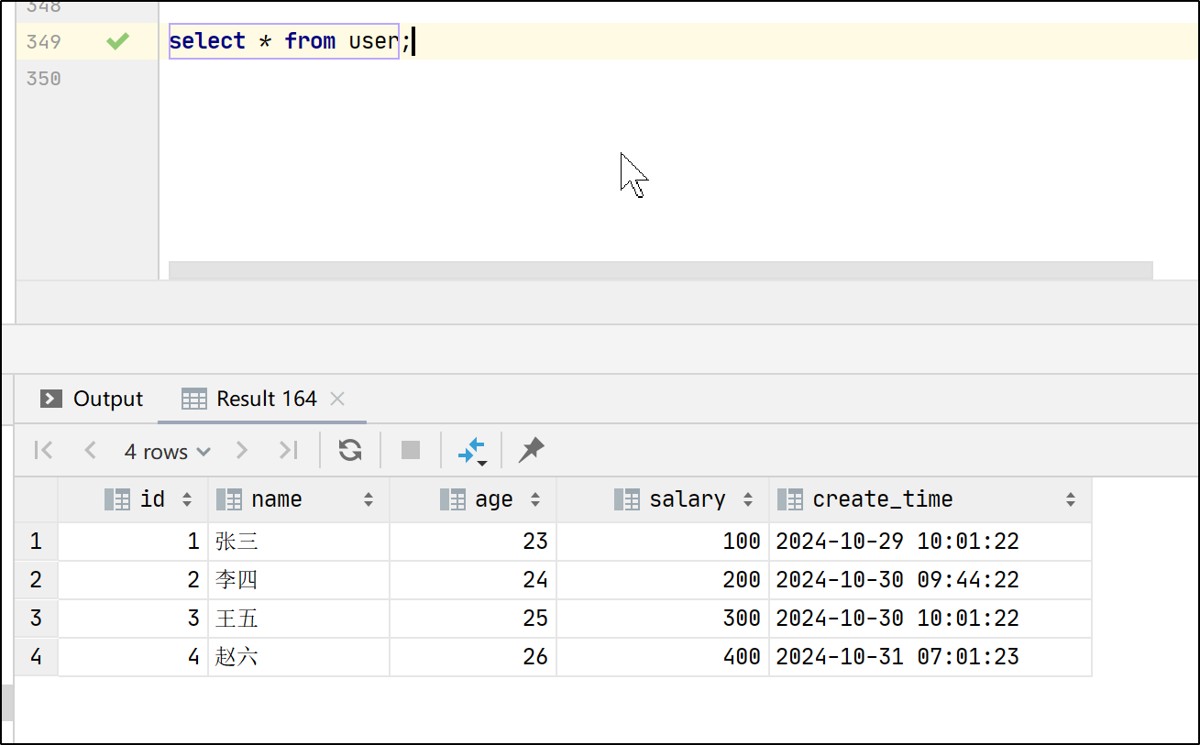The height and width of the screenshot is (745, 1200).
Task: Open compare data arrows dropdown
Action: click(471, 452)
